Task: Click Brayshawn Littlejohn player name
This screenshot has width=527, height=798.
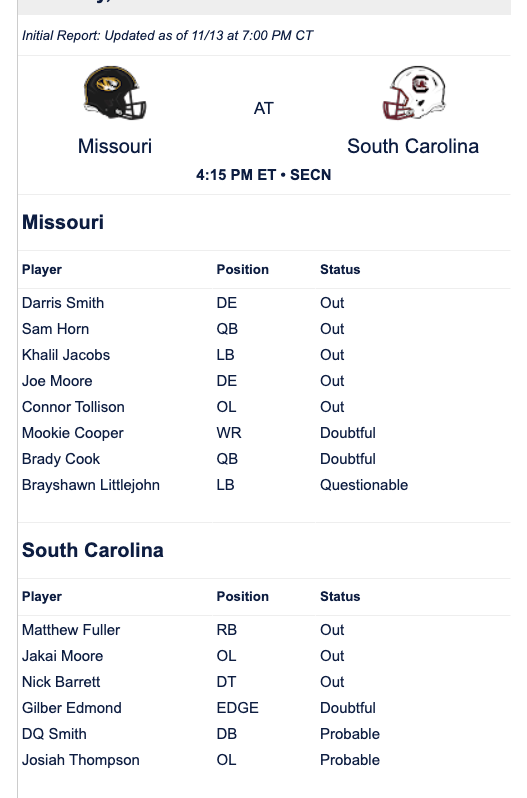Action: click(x=91, y=485)
